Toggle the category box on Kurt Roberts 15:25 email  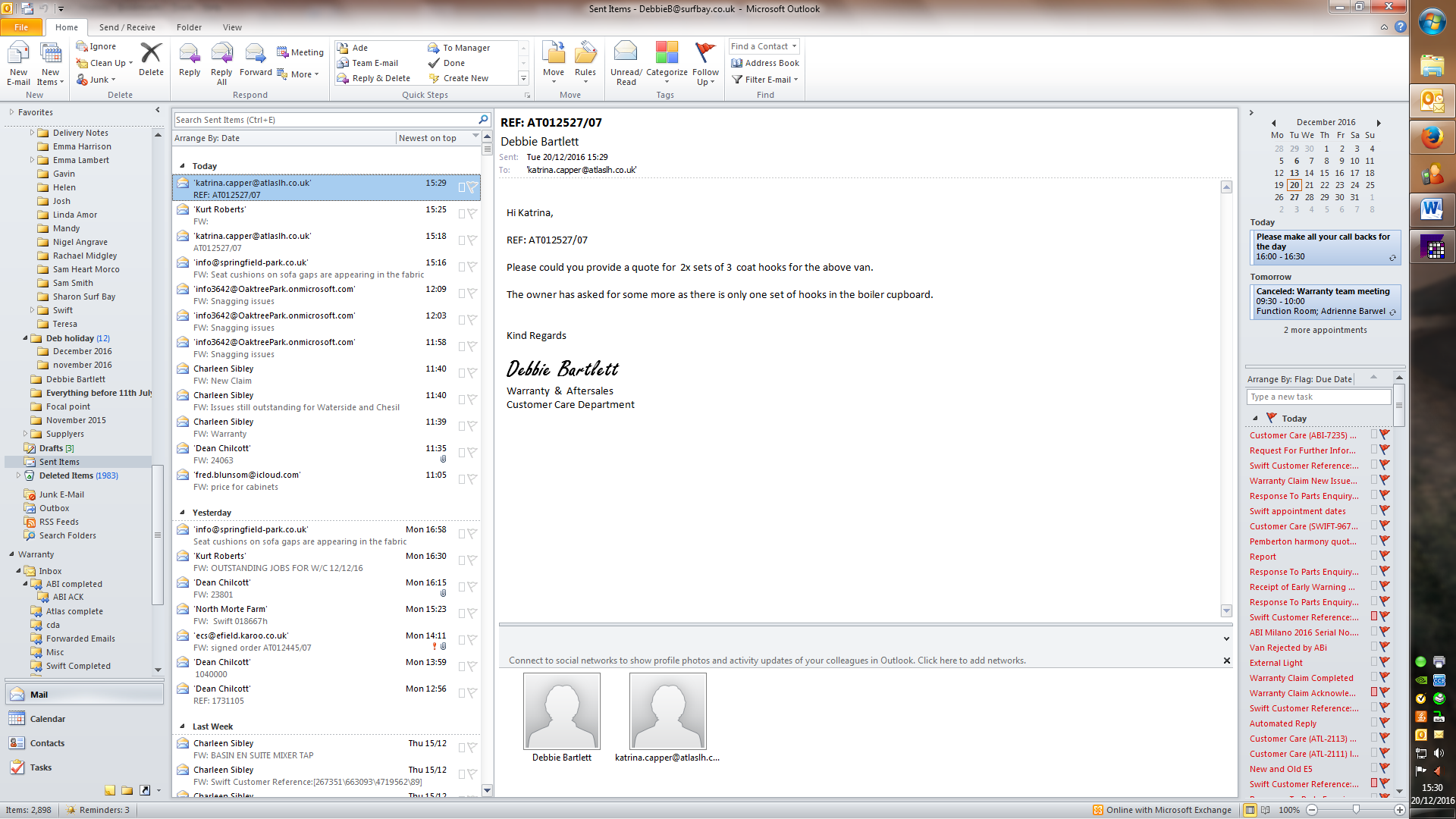(x=461, y=214)
